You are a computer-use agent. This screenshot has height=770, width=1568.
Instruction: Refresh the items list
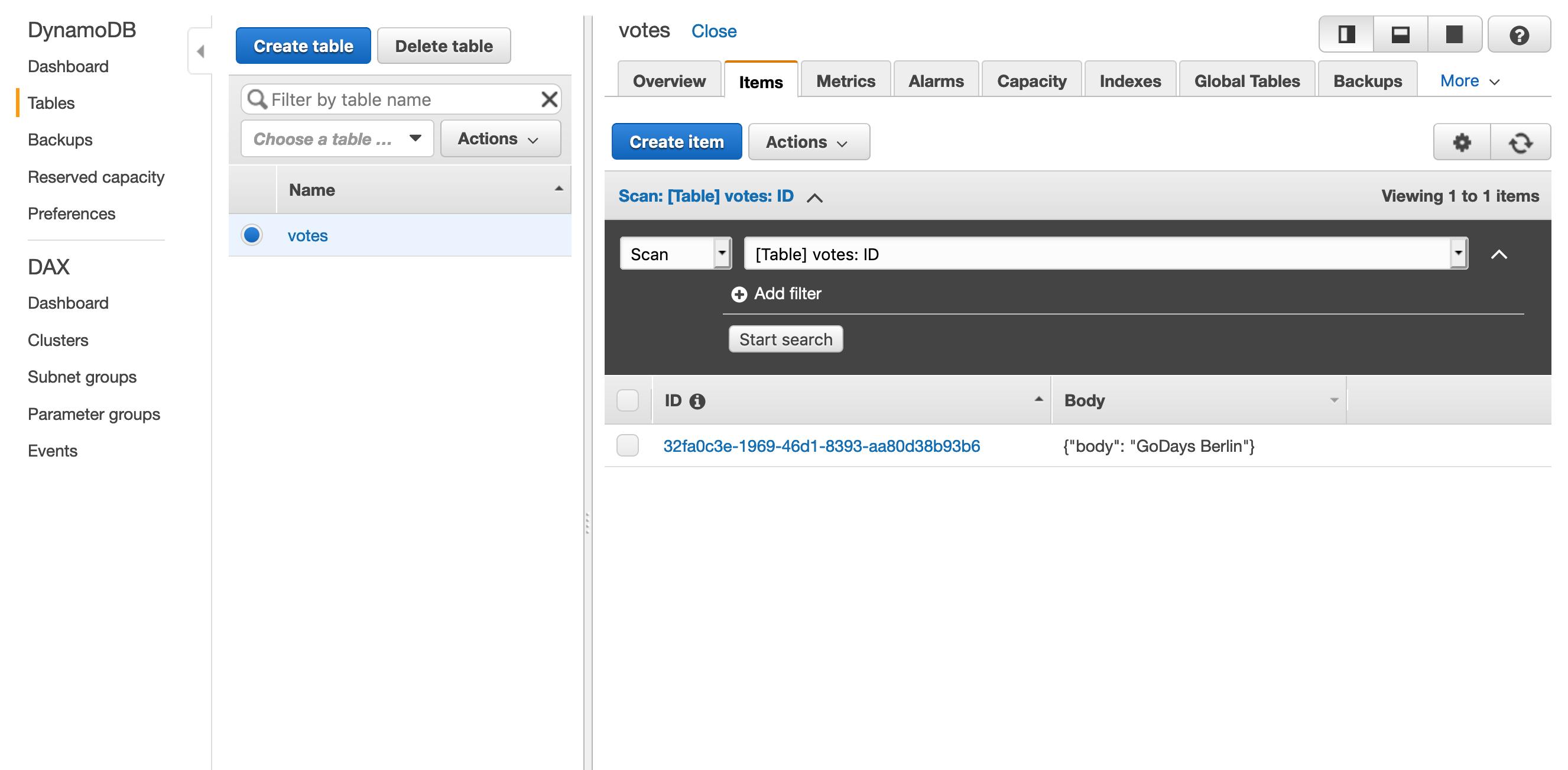tap(1520, 142)
